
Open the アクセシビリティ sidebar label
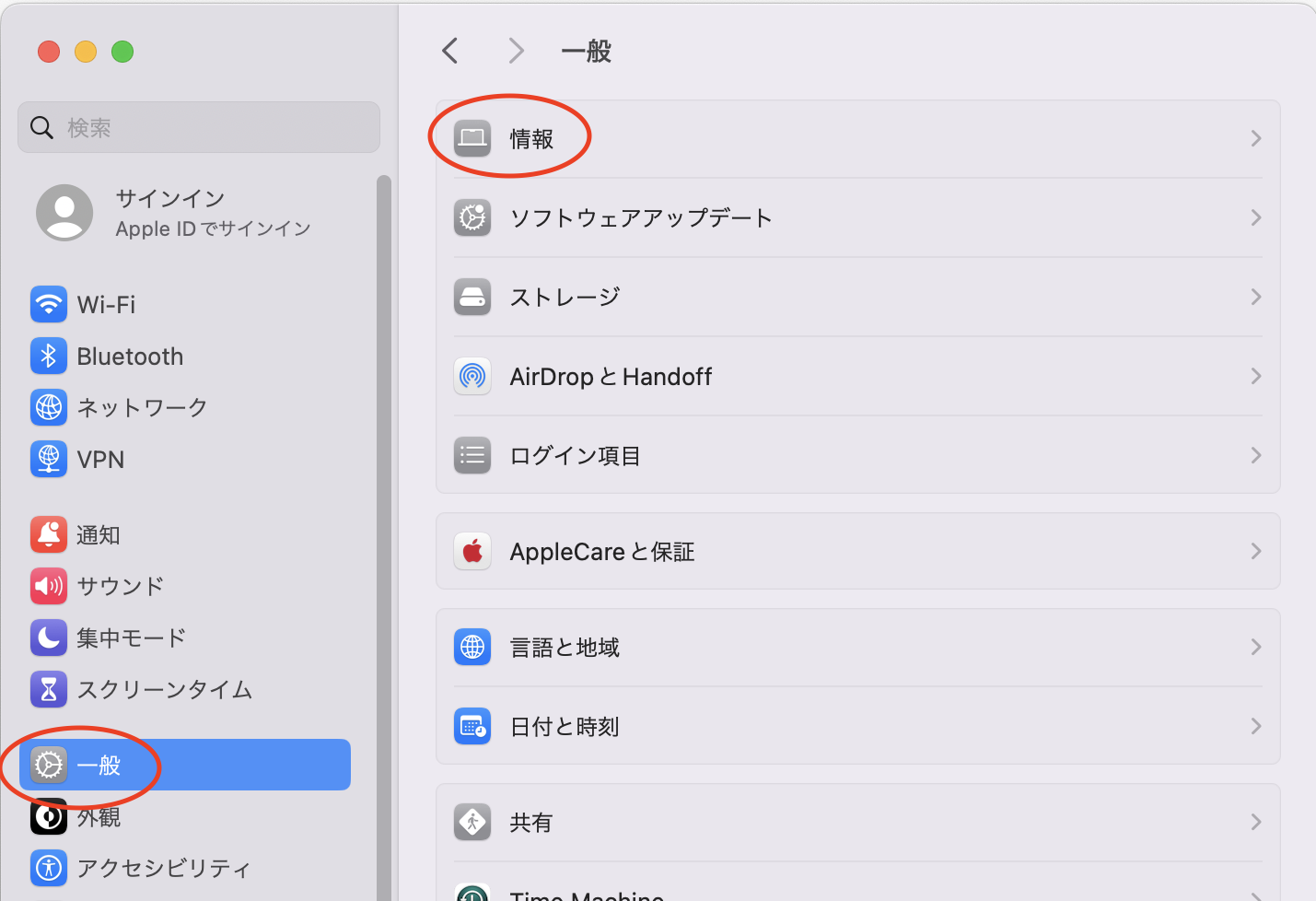(x=164, y=868)
